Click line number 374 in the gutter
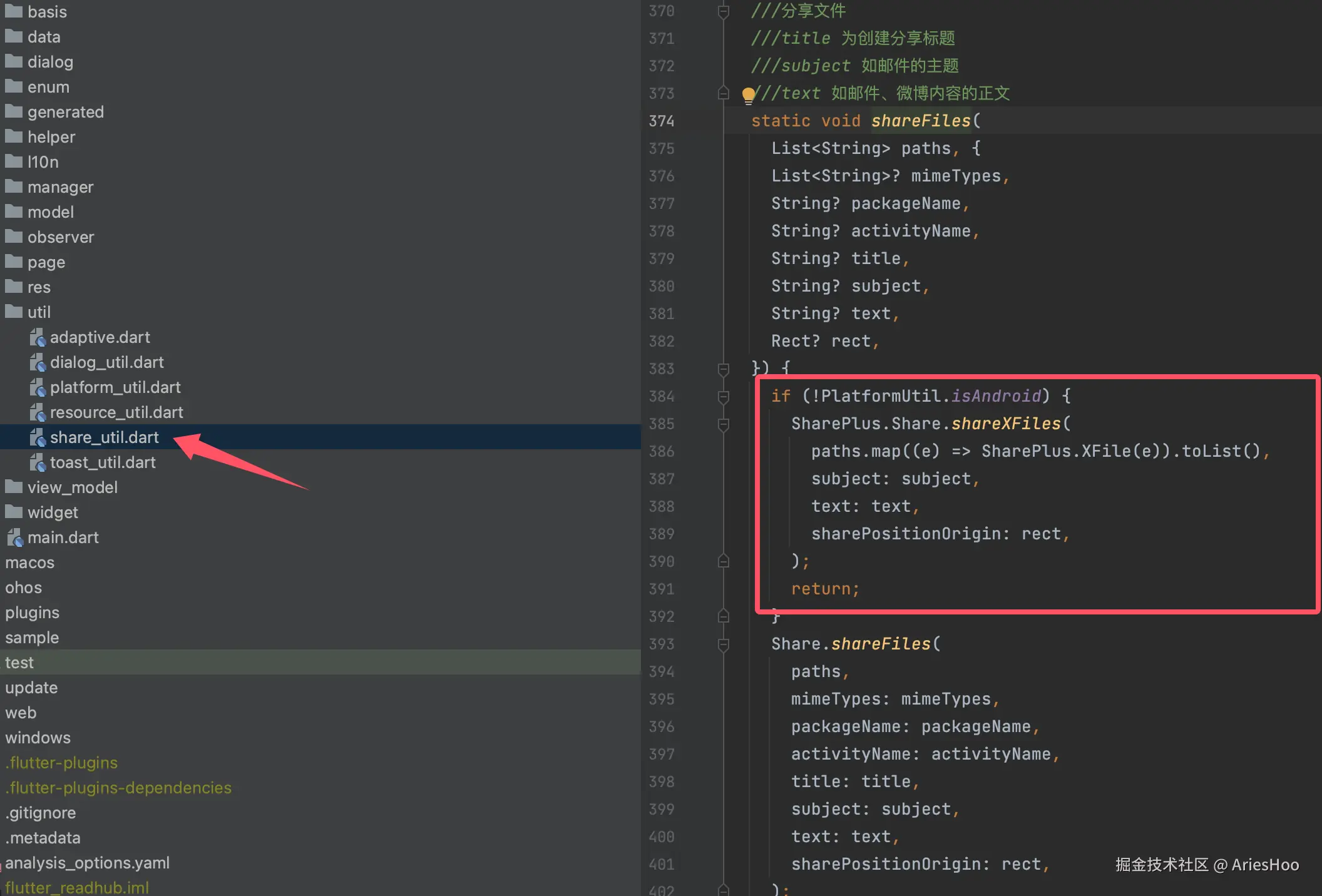 point(662,121)
